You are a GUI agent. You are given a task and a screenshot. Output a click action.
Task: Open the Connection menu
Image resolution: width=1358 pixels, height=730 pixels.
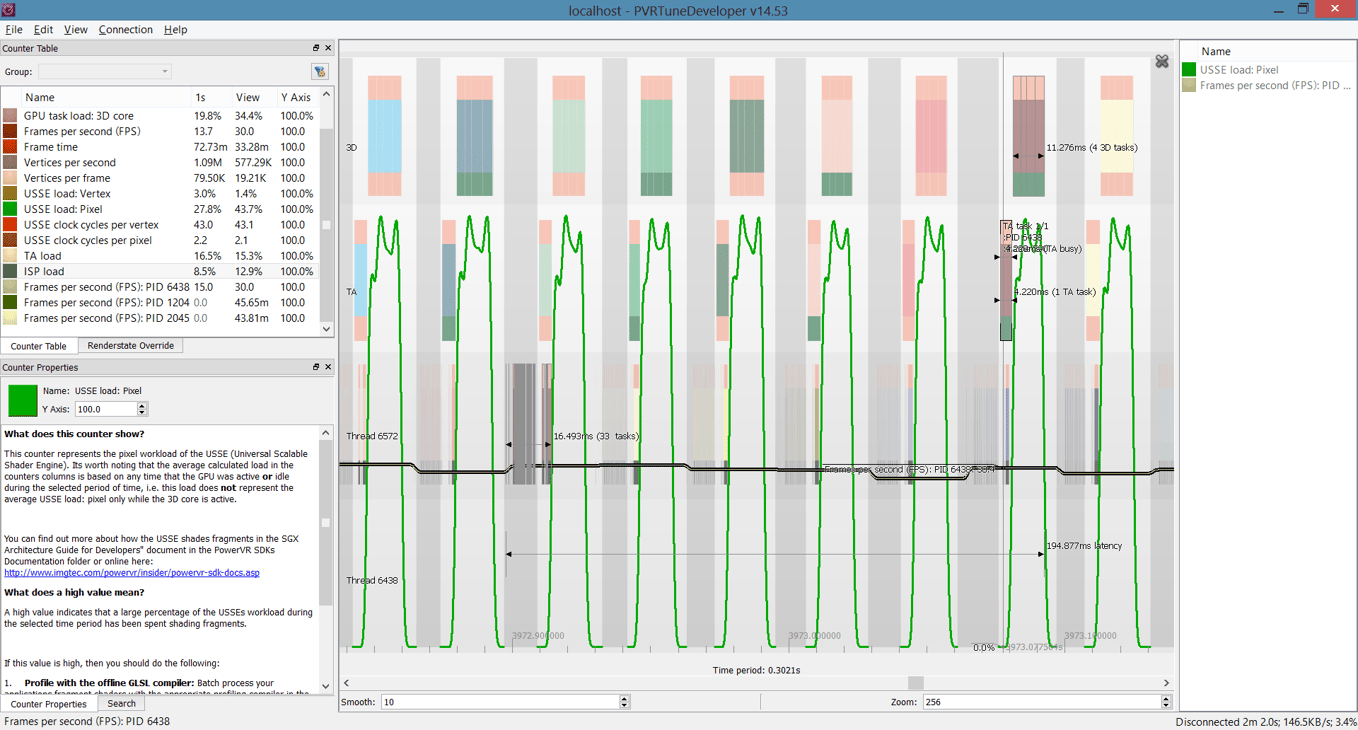click(125, 29)
